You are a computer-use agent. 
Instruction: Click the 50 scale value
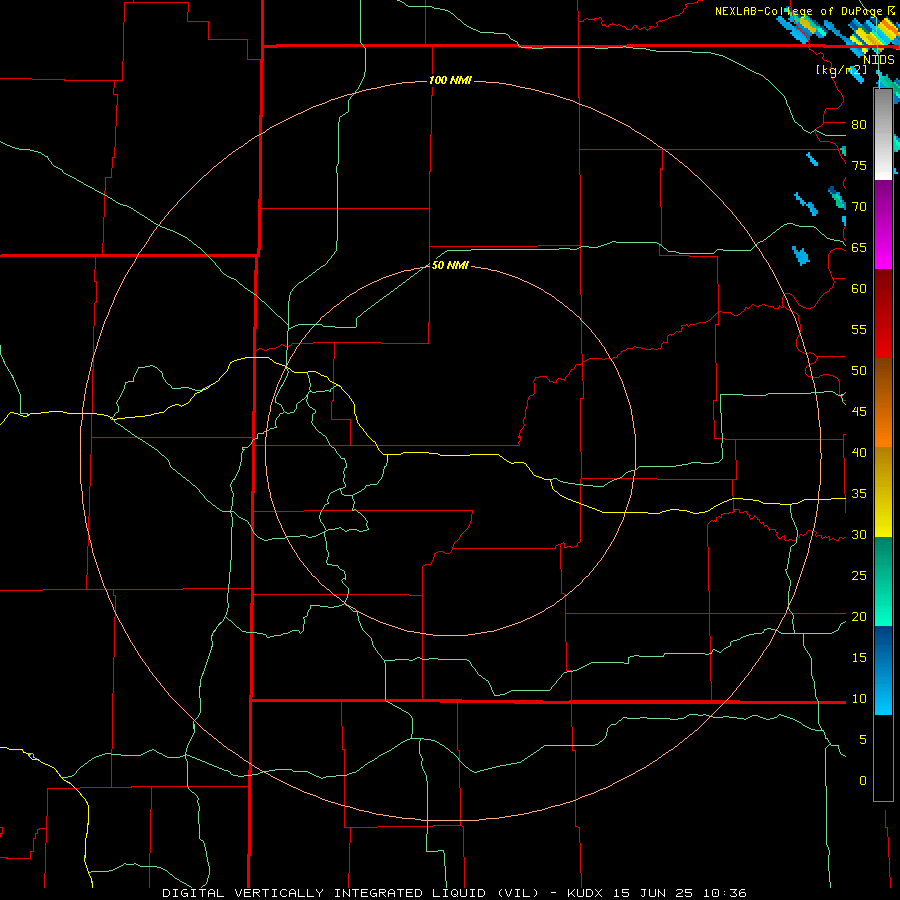pos(859,370)
